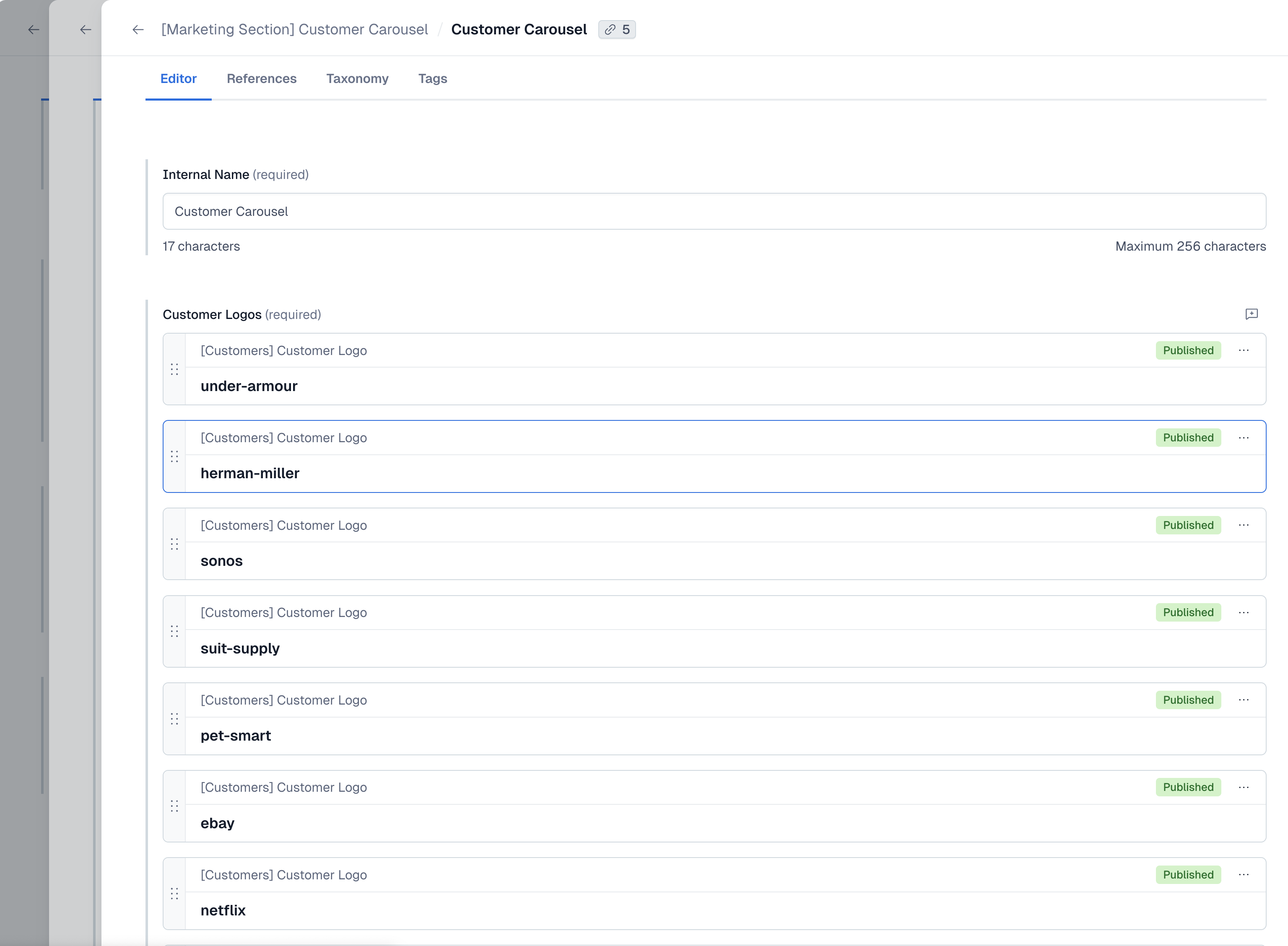The width and height of the screenshot is (1288, 946).
Task: Click the Published badge on netflix
Action: (x=1188, y=875)
